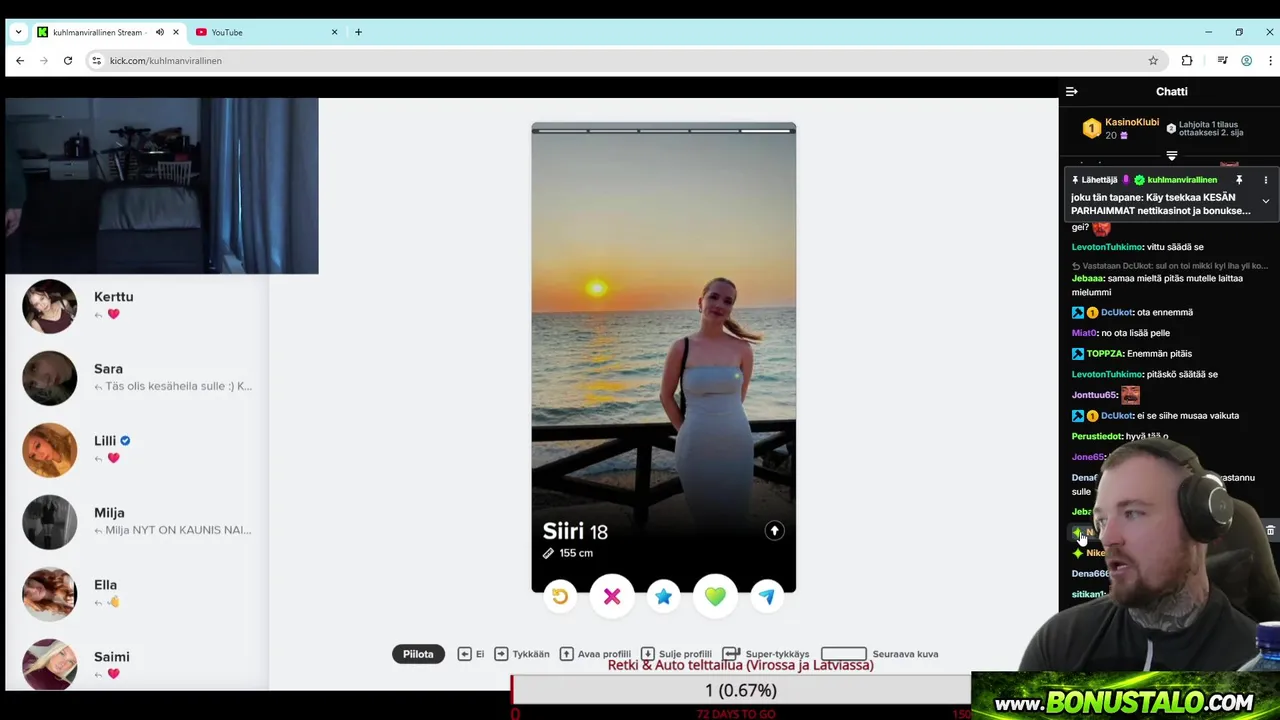1280x720 pixels.
Task: Click the kuhlmanvirallinen sender name in pinned message
Action: [1182, 180]
